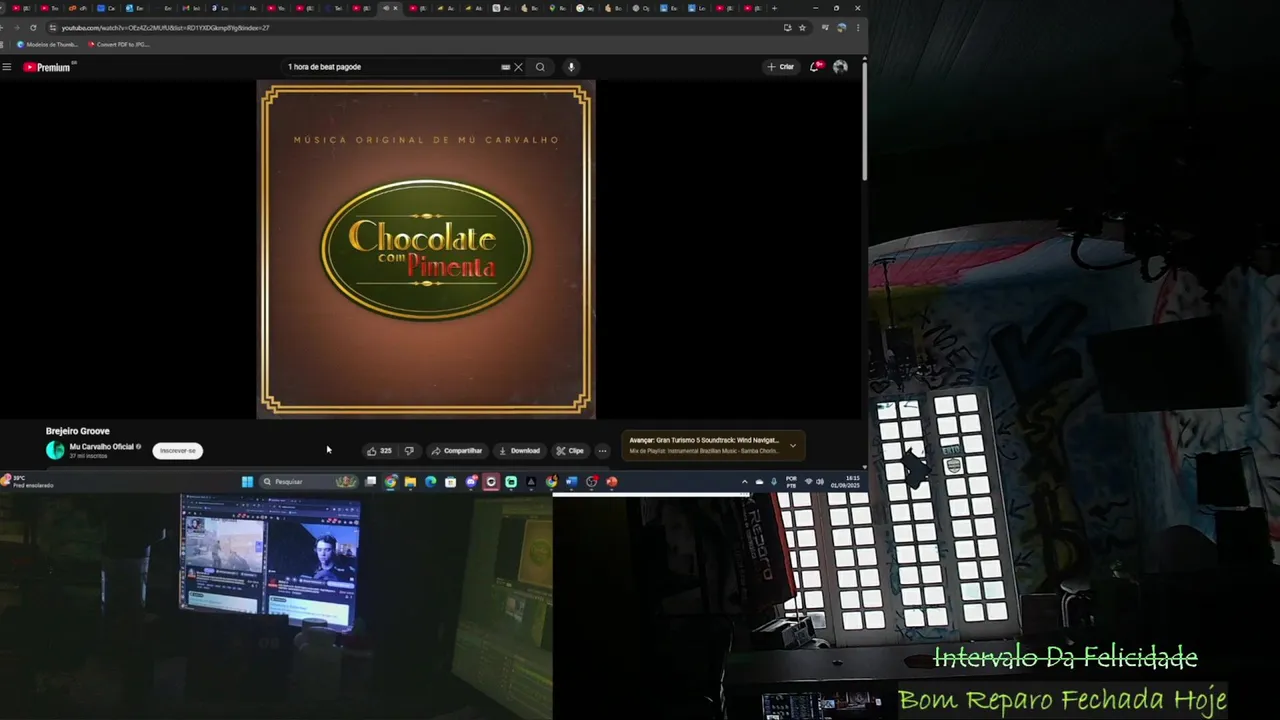Open Microsoft Word from the taskbar
The image size is (1280, 720).
[x=571, y=482]
